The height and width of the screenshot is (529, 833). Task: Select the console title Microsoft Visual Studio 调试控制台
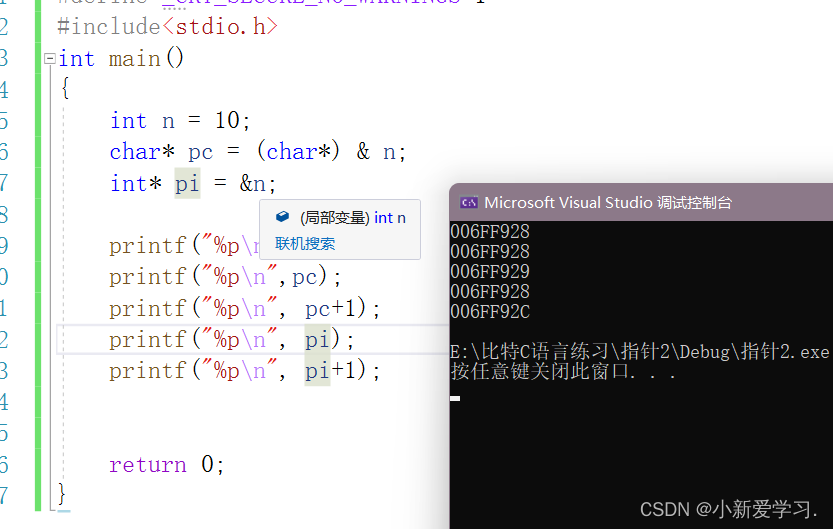608,202
